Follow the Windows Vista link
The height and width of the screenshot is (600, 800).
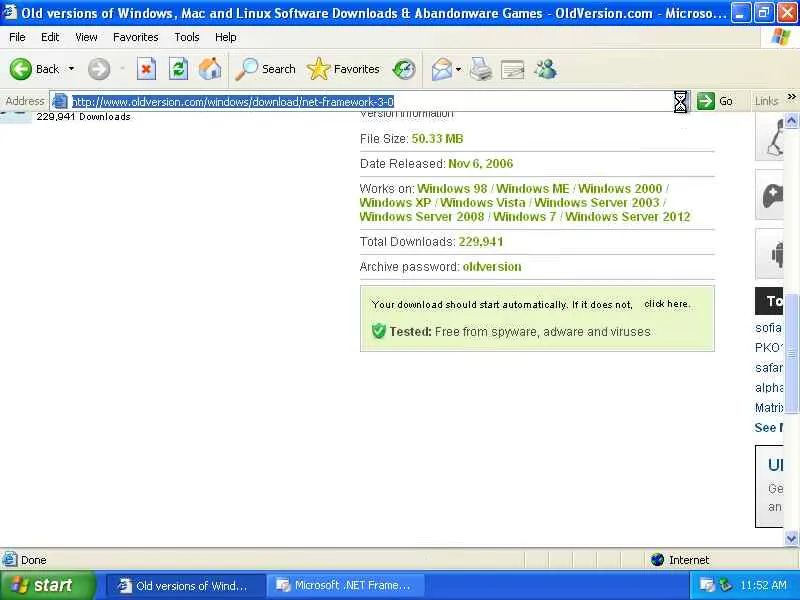[483, 203]
